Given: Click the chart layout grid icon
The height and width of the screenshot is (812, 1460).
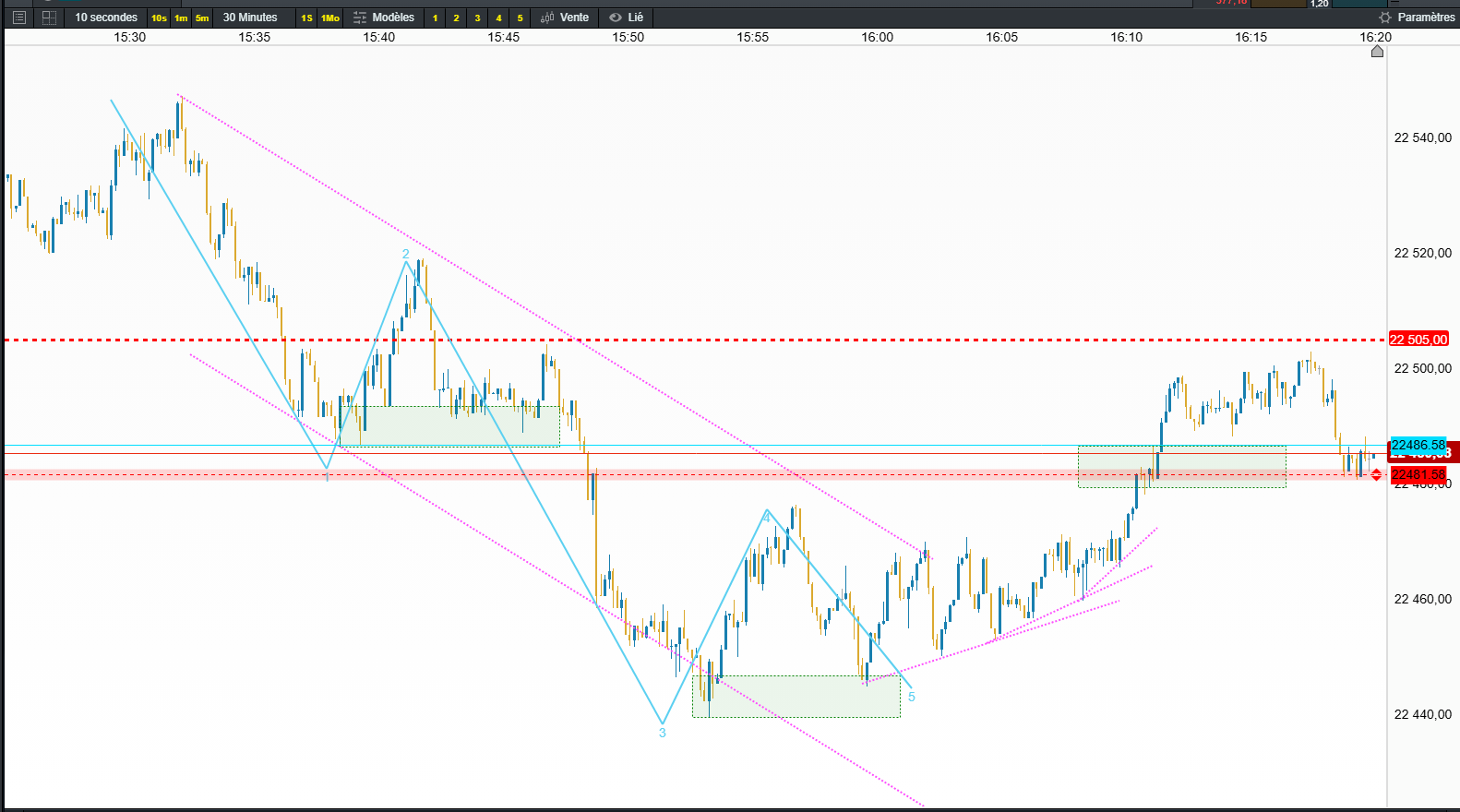Looking at the screenshot, I should [x=50, y=18].
